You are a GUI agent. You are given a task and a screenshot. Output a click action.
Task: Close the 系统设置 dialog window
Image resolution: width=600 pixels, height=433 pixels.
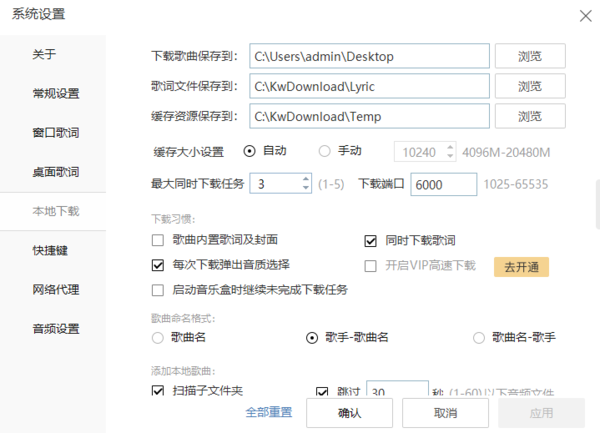(x=585, y=16)
